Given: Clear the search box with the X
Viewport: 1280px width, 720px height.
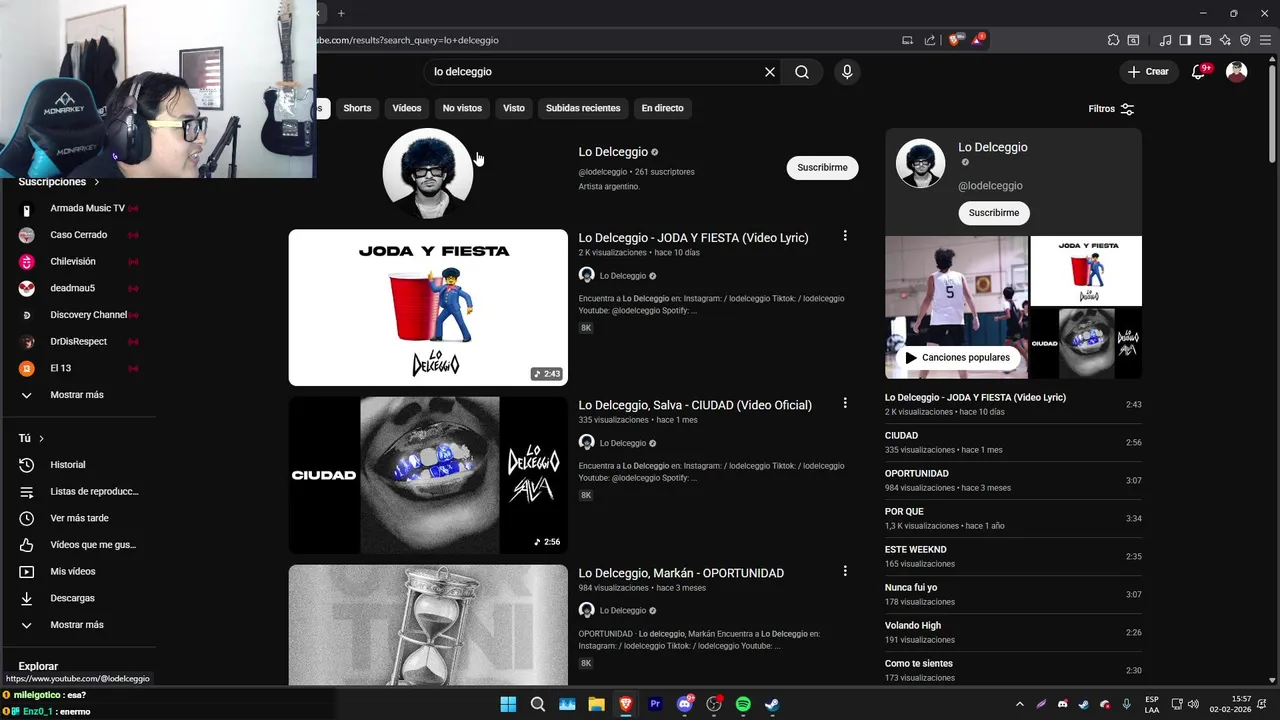Looking at the screenshot, I should pyautogui.click(x=770, y=72).
